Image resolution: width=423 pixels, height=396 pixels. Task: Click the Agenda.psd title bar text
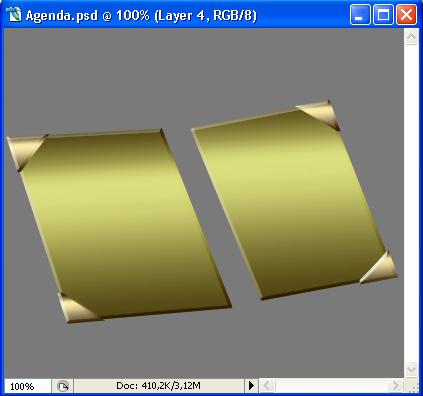(x=141, y=15)
